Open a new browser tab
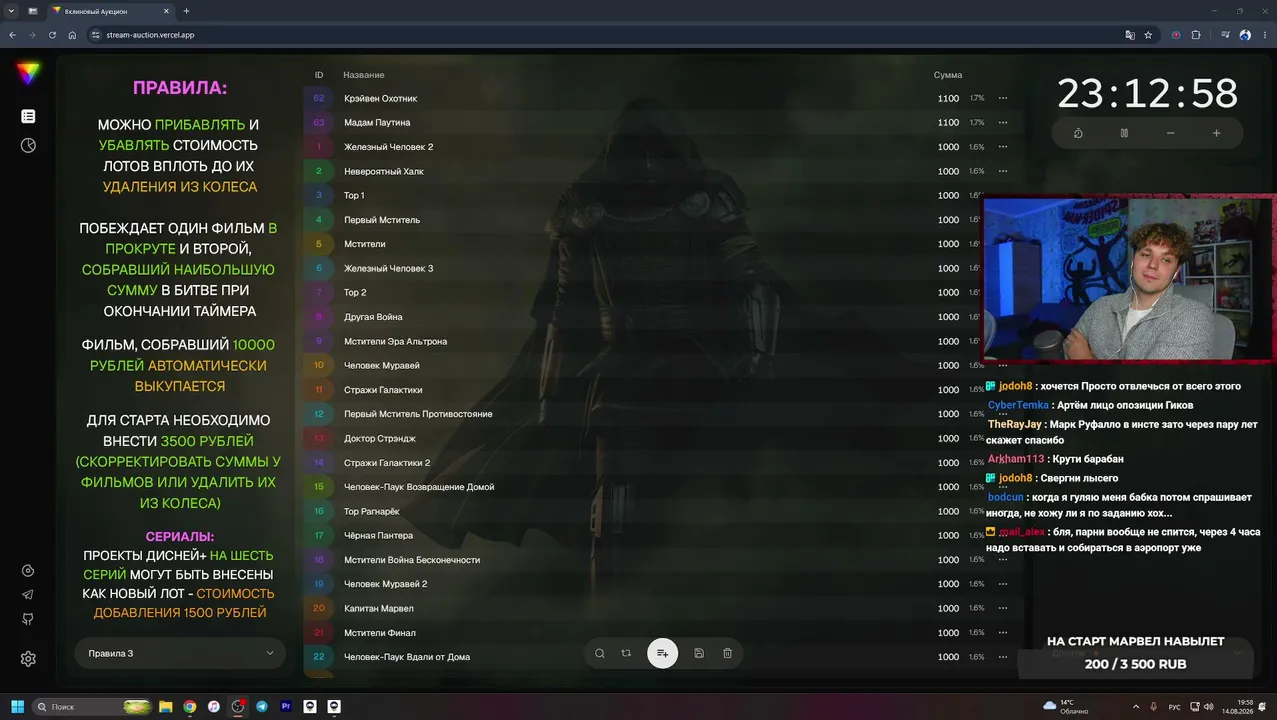1277x720 pixels. [186, 11]
